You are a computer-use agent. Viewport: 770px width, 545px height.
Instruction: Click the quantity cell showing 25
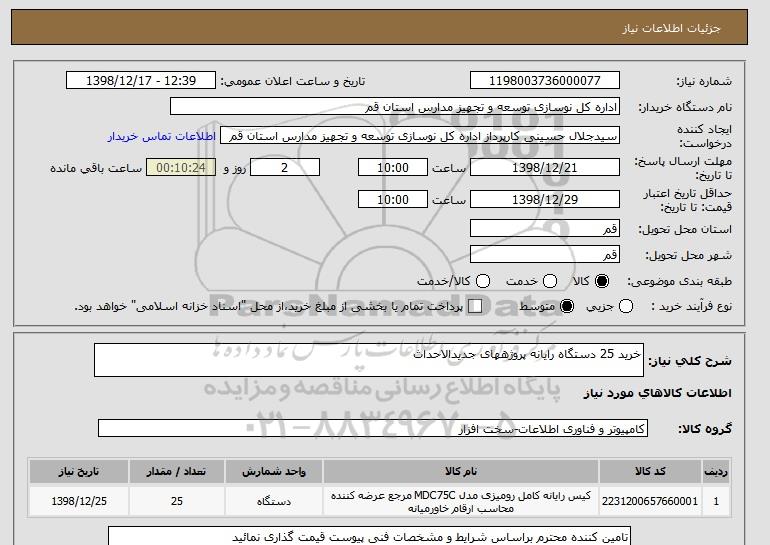point(177,501)
